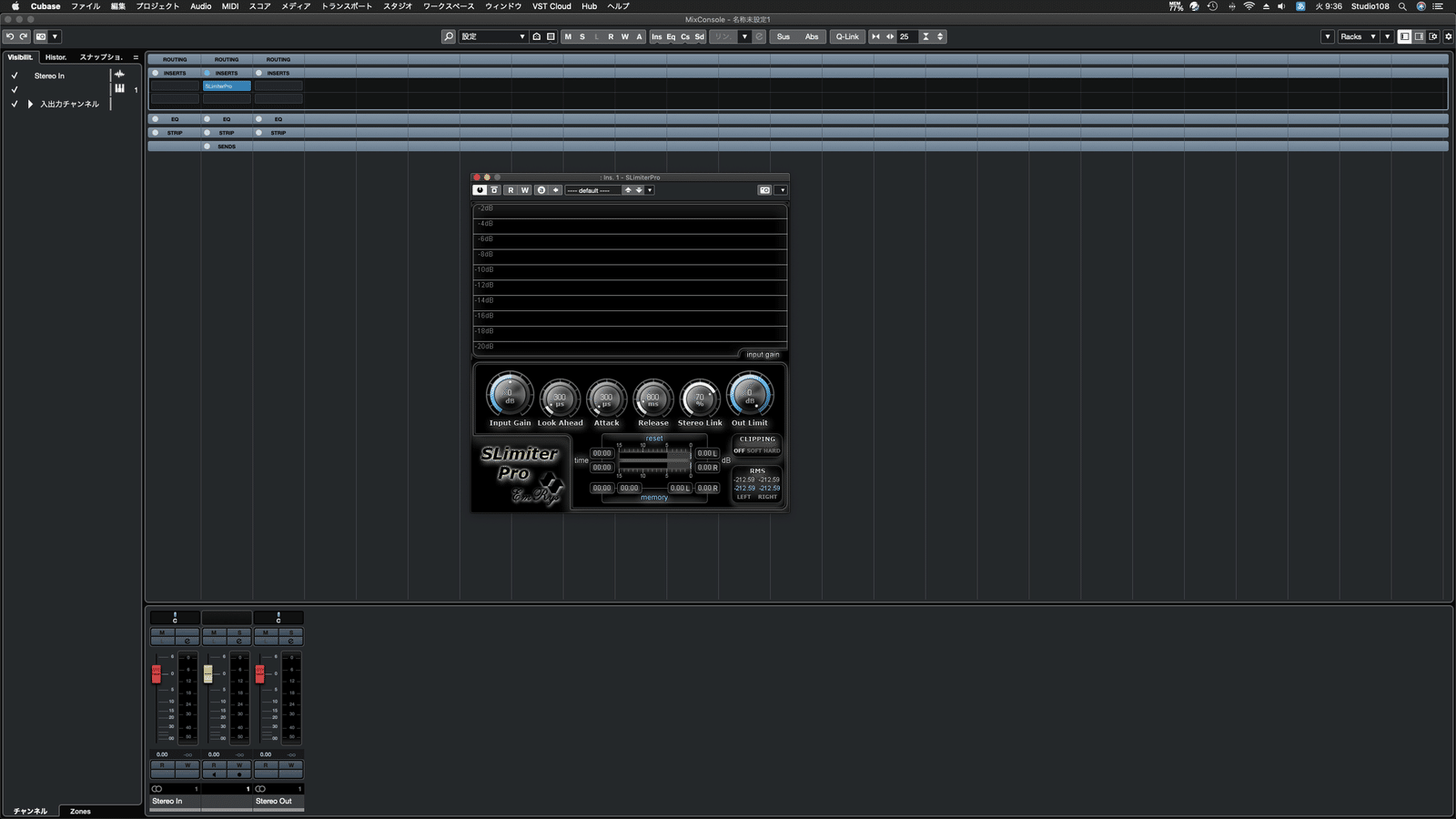Toggle visibility checkmark for 入出力チャンネル

coord(15,104)
